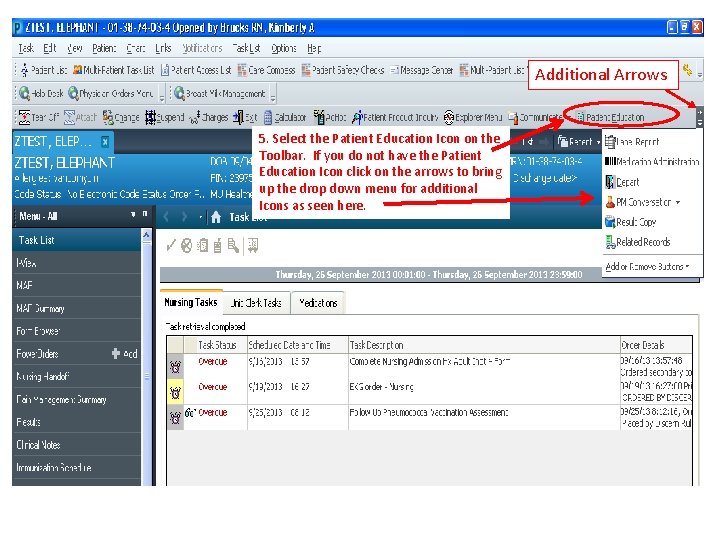Select Related Records from the overflow menu
The width and height of the screenshot is (720, 540).
638,242
